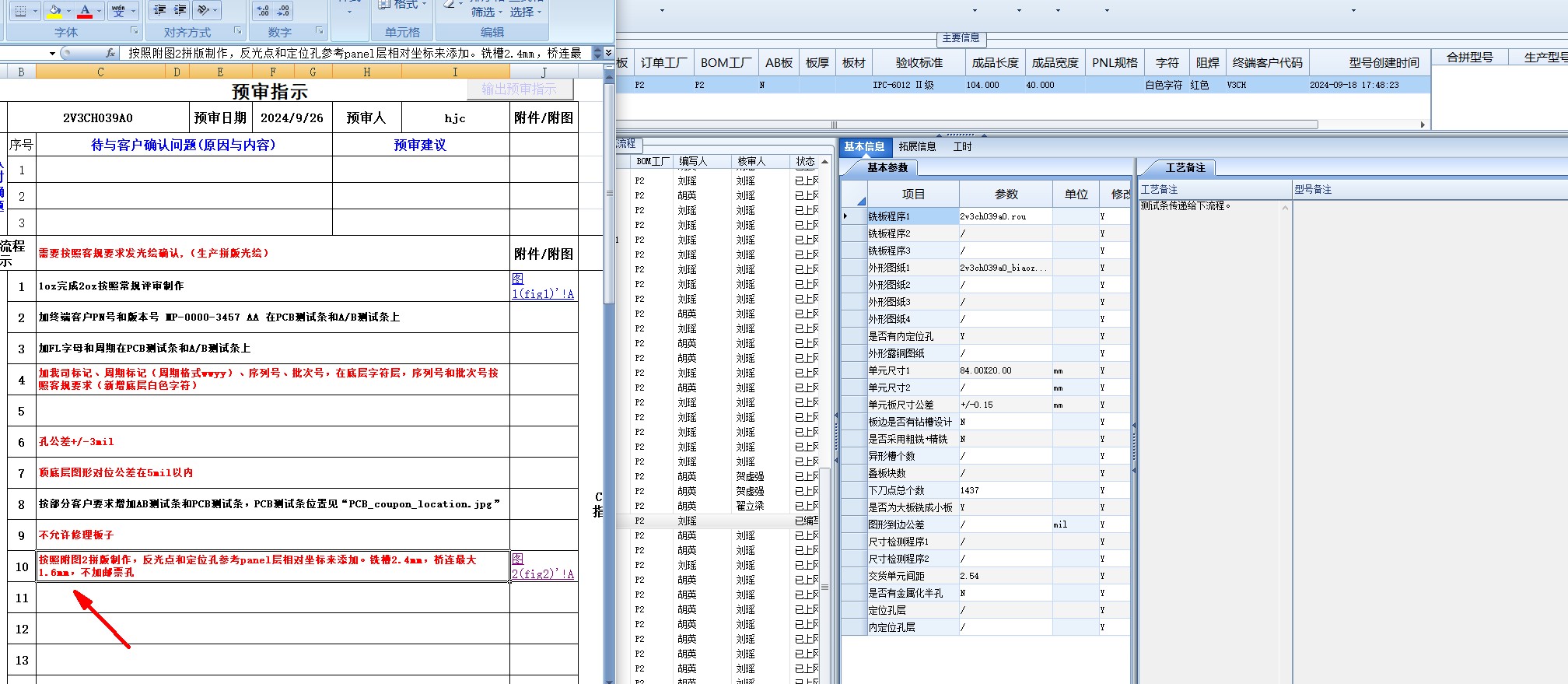This screenshot has height=684, width=1568.
Task: Click the 工艺备注 note 测试条传递给下流程
Action: (x=1185, y=205)
